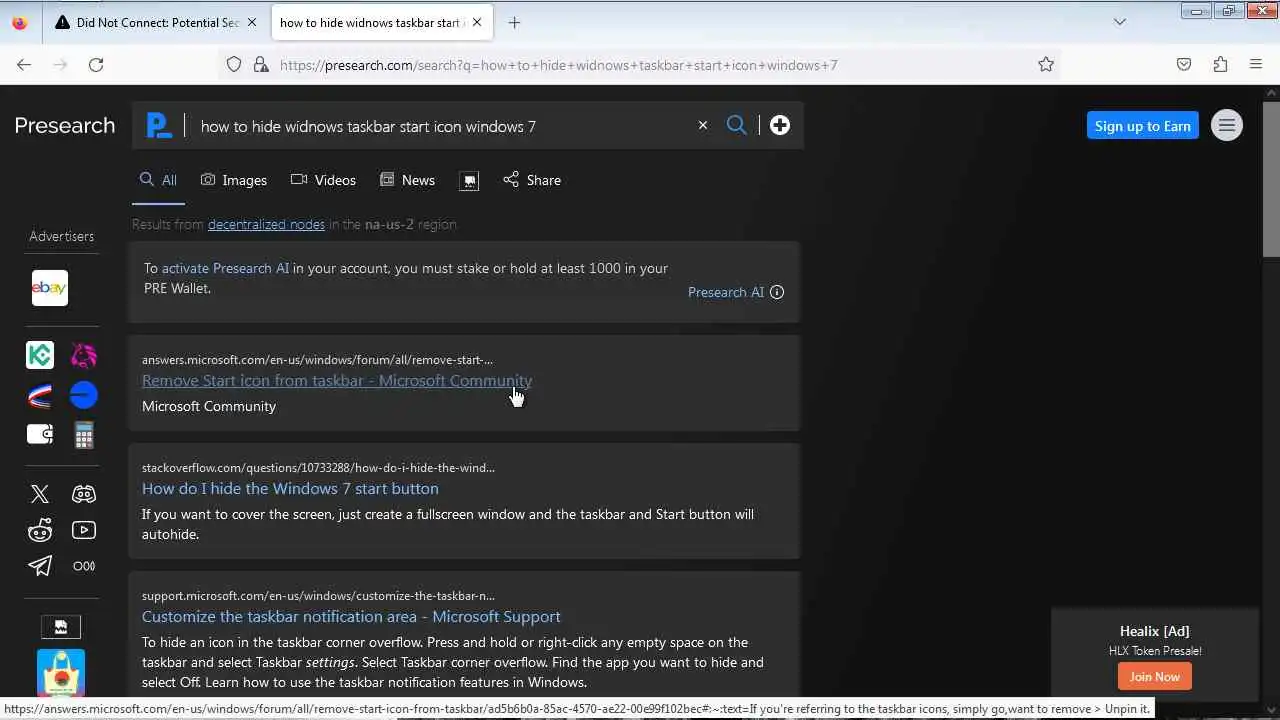1280x720 pixels.
Task: Click the shopping bag advertiser thumbnail
Action: pyautogui.click(x=61, y=672)
